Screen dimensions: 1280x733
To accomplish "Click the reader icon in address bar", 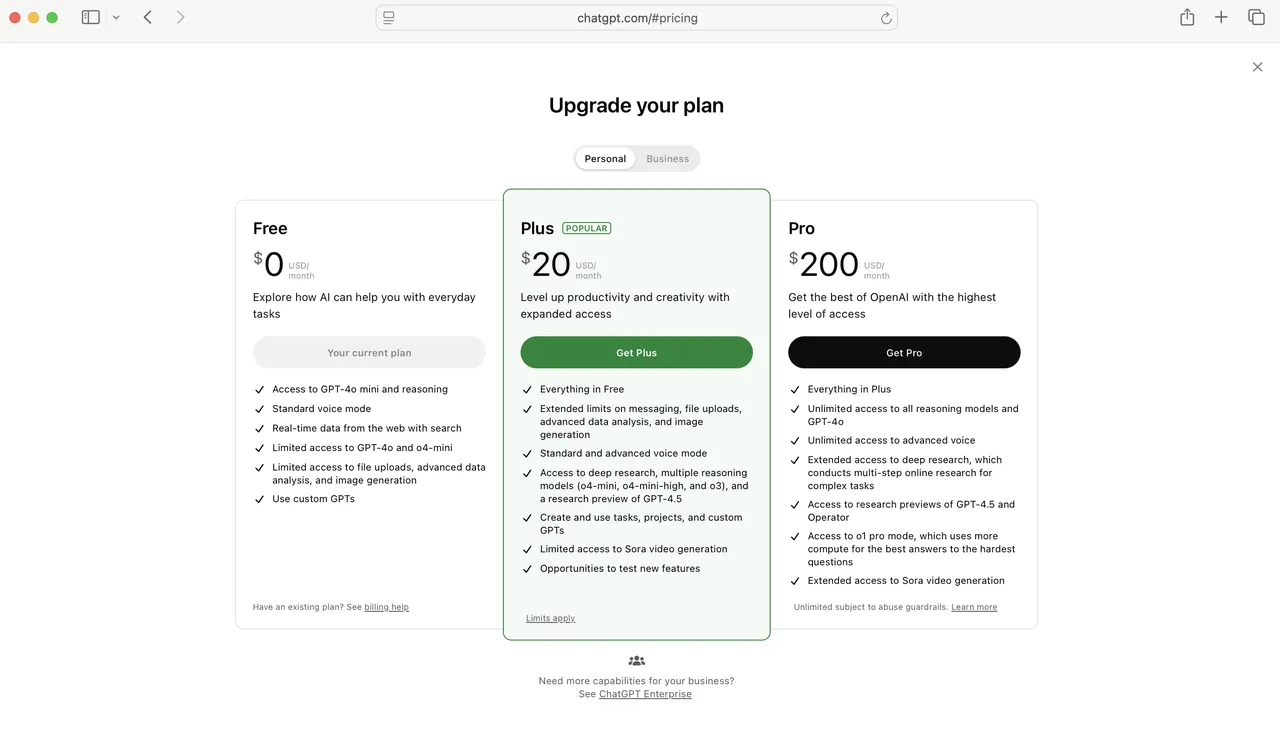I will [389, 18].
